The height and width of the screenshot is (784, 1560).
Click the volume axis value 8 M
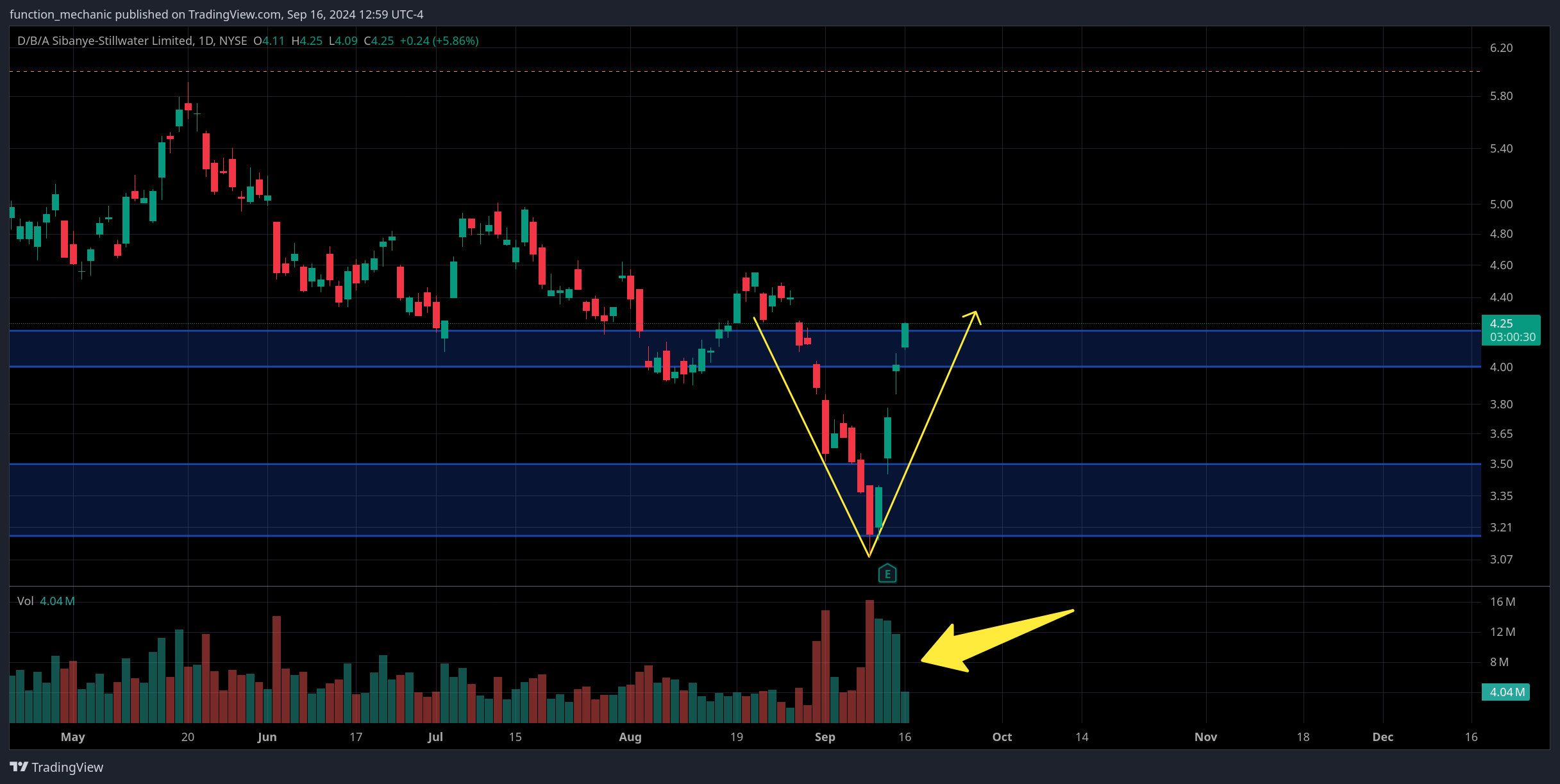tap(1499, 662)
